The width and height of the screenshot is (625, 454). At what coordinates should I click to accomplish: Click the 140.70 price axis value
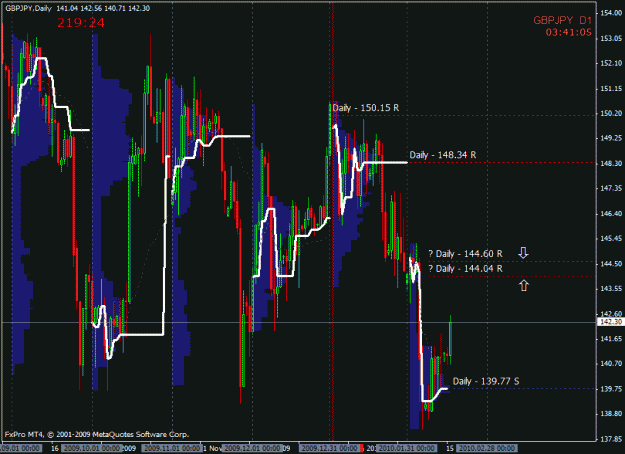[x=611, y=364]
